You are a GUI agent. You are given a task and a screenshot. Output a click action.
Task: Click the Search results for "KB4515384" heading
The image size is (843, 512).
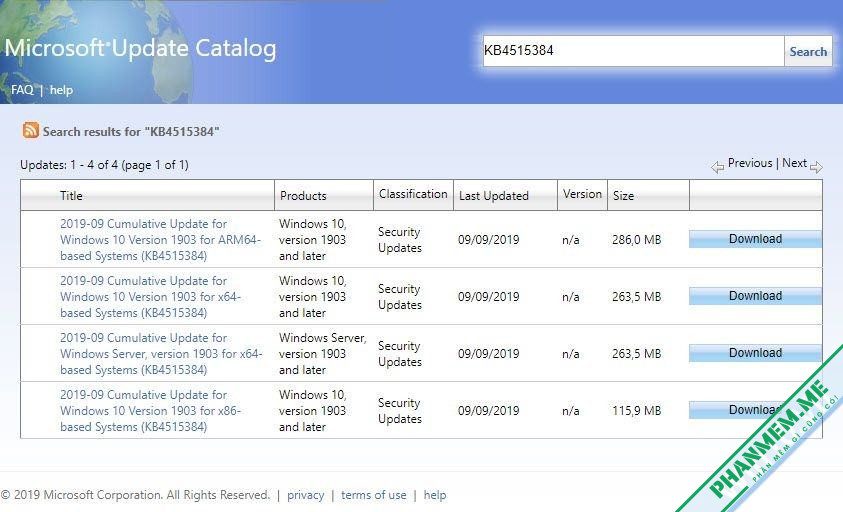131,132
